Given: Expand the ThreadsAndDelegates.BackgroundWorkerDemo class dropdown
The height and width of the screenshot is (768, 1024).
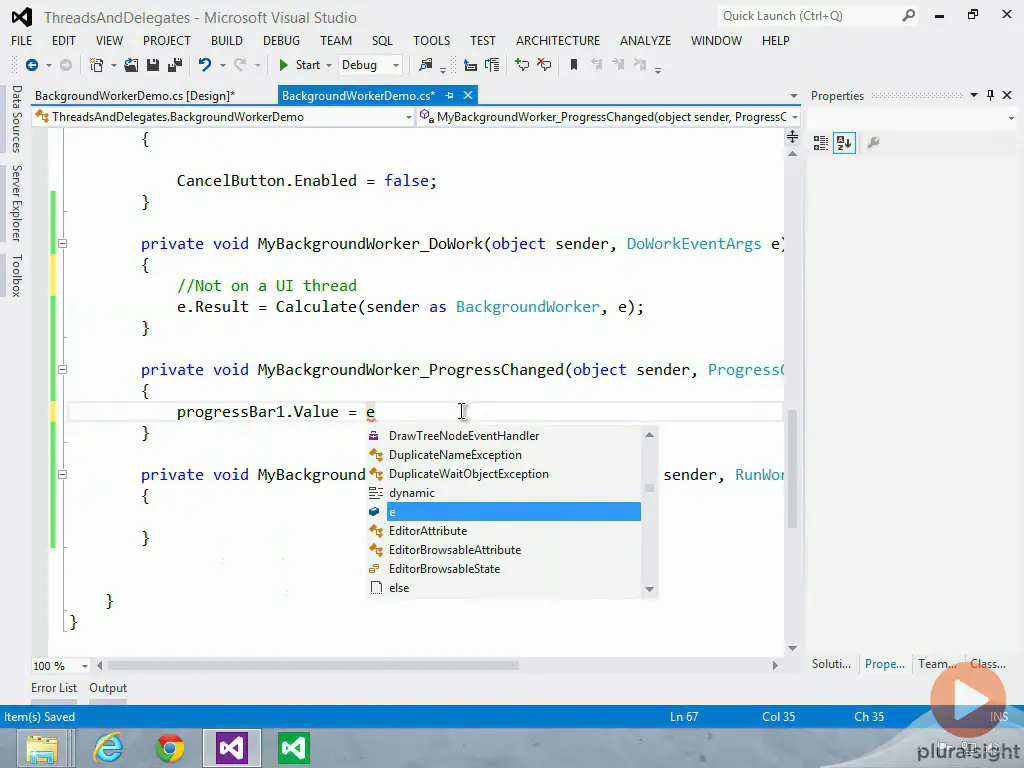Looking at the screenshot, I should (x=408, y=117).
